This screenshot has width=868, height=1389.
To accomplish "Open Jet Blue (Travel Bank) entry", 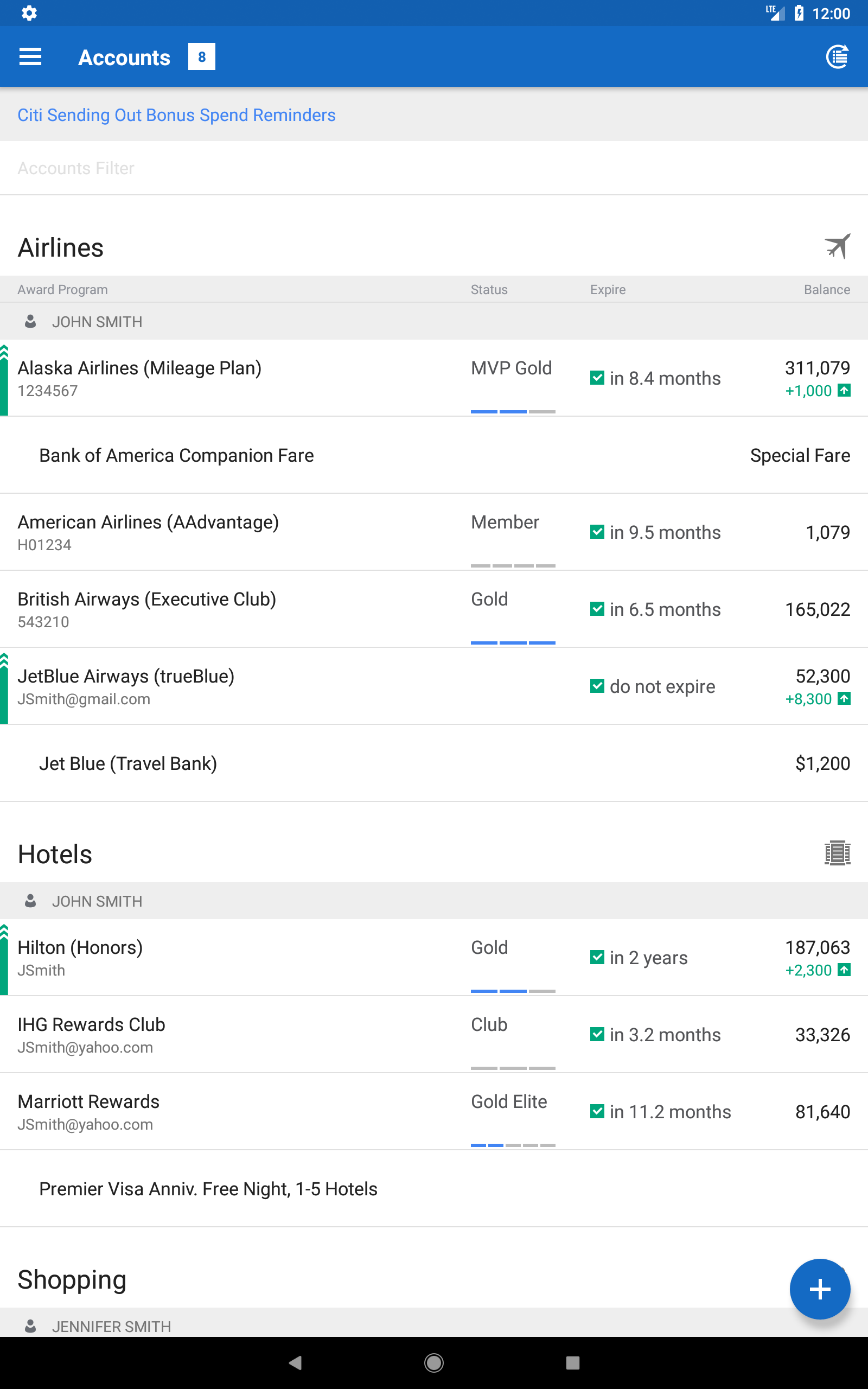I will tap(434, 763).
